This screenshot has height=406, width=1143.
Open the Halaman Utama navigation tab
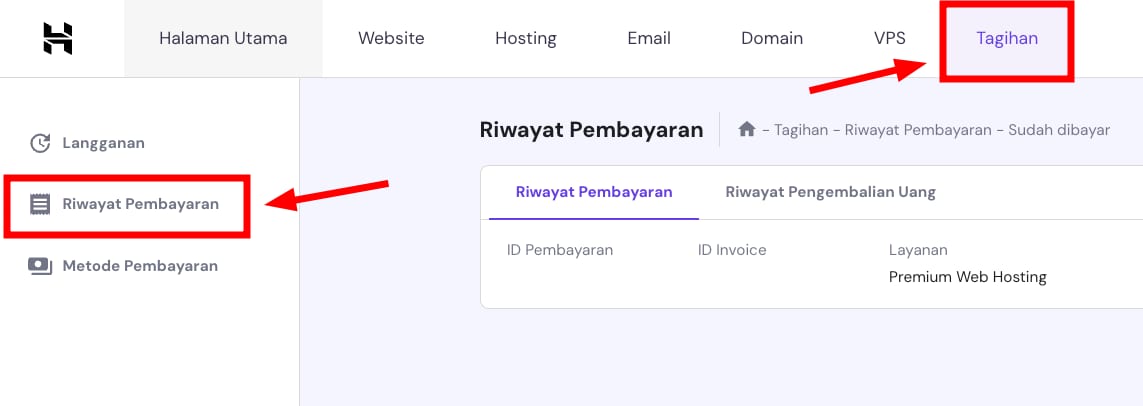coord(223,38)
